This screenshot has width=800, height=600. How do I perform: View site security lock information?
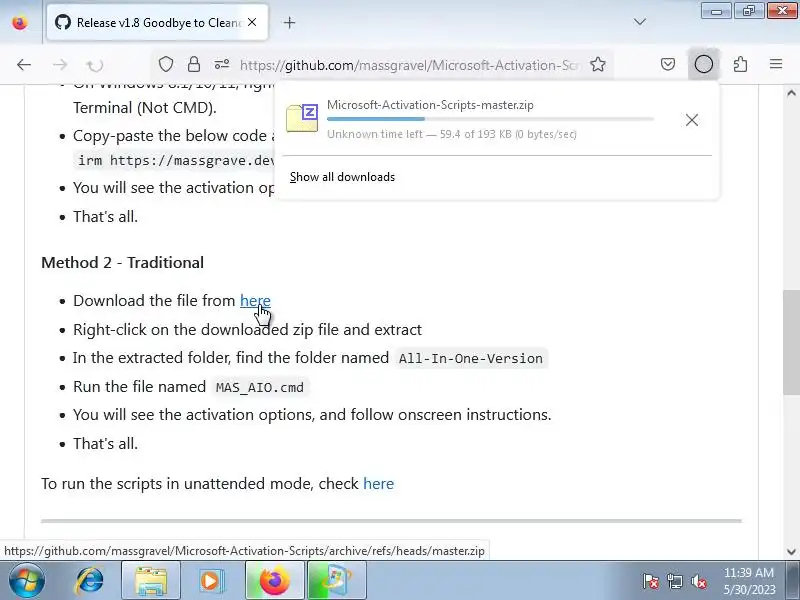pos(193,65)
